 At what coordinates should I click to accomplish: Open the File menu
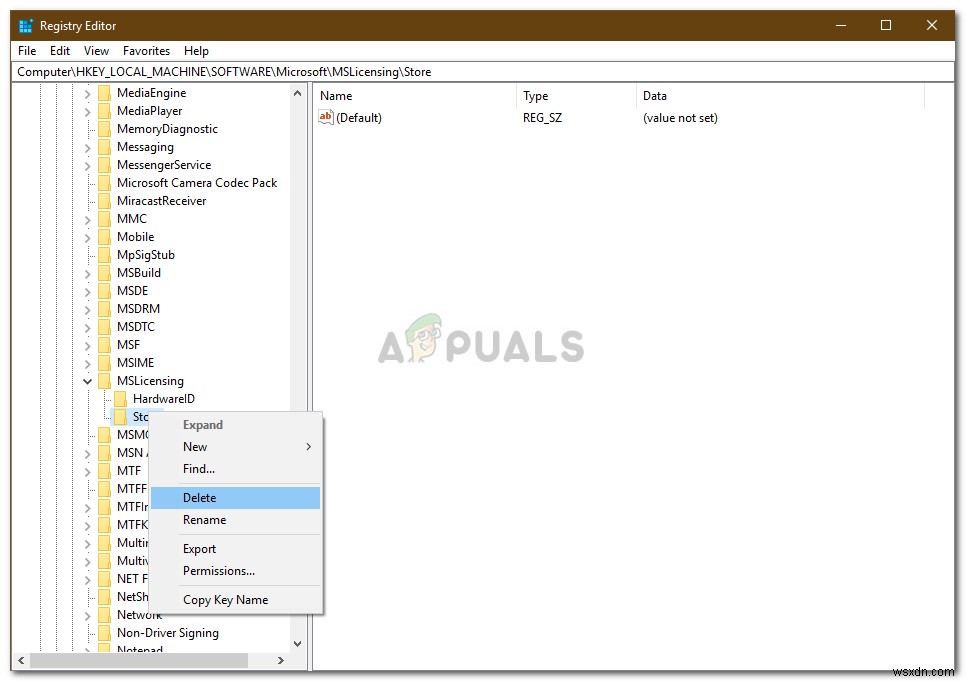pyautogui.click(x=27, y=51)
